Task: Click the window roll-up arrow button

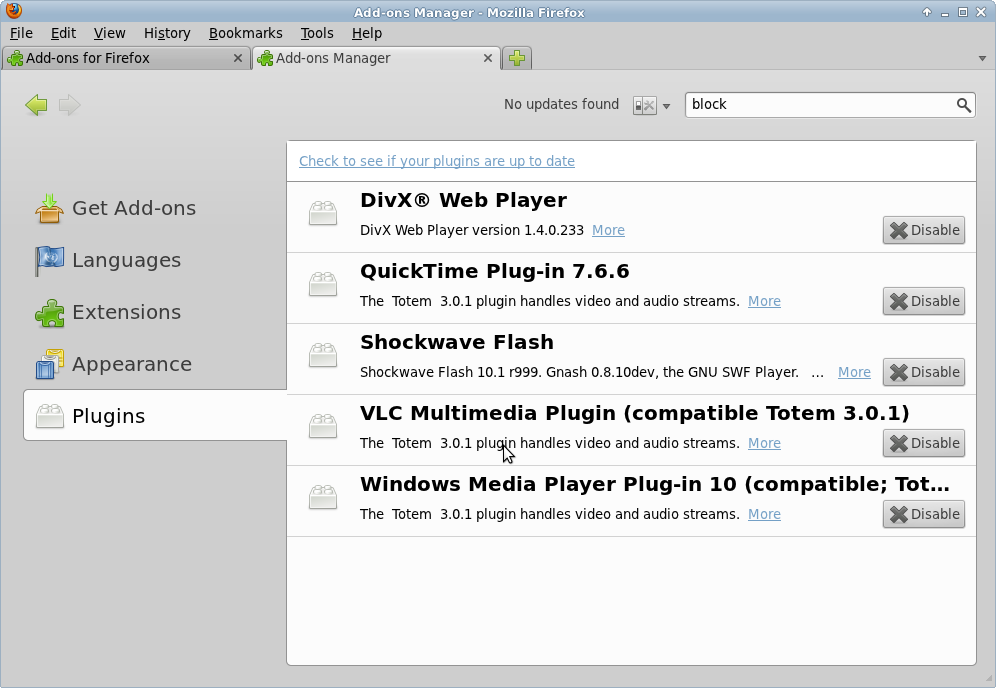Action: click(x=927, y=12)
